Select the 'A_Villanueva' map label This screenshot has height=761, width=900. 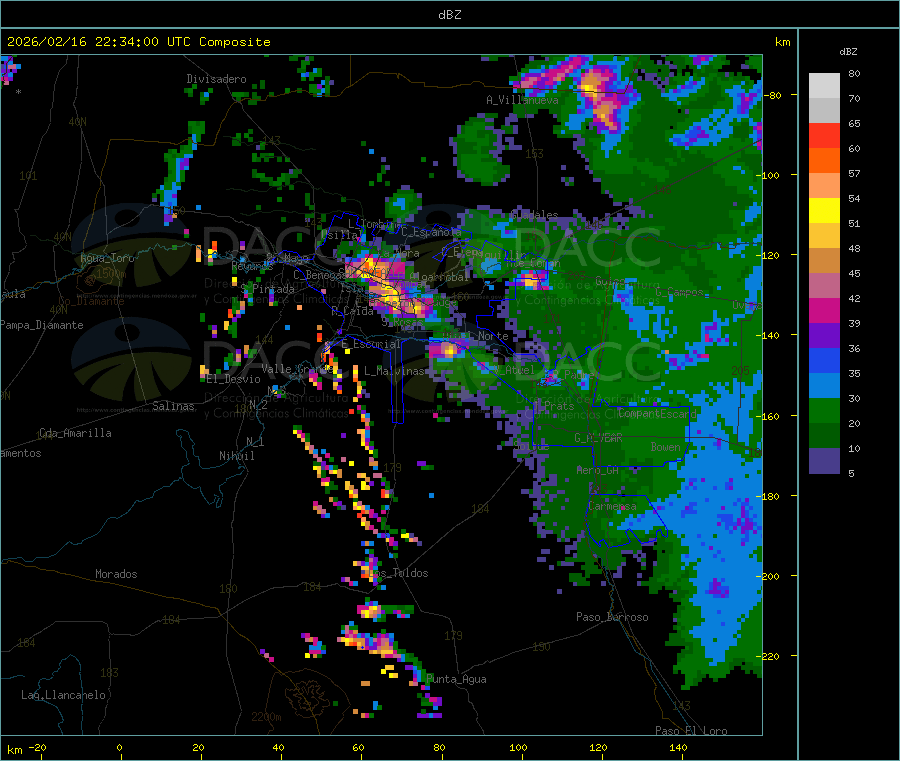(x=522, y=100)
